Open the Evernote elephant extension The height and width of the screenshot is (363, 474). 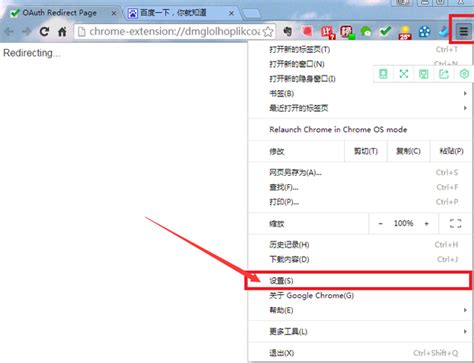point(287,31)
